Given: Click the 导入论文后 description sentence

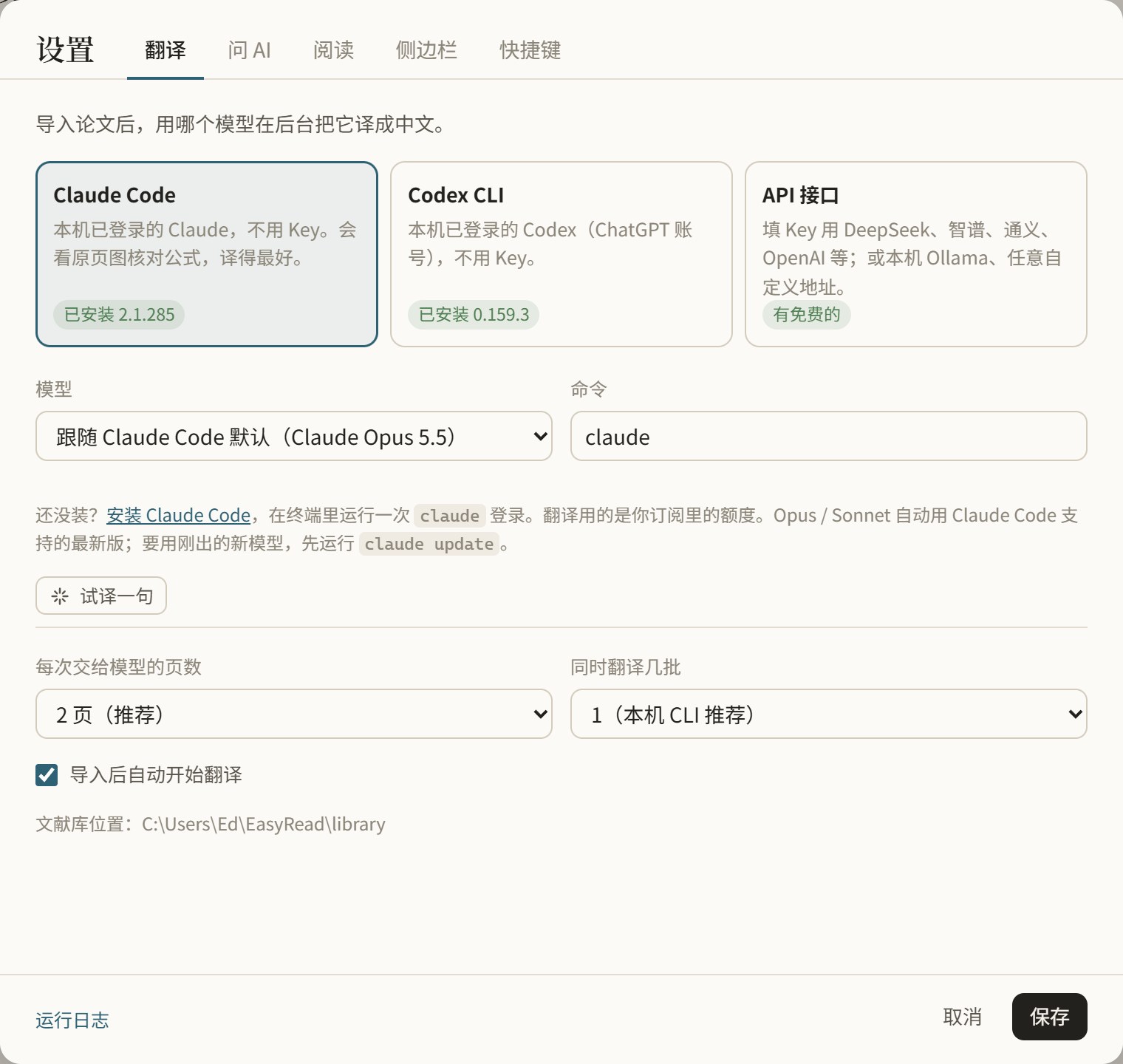Looking at the screenshot, I should pyautogui.click(x=241, y=124).
